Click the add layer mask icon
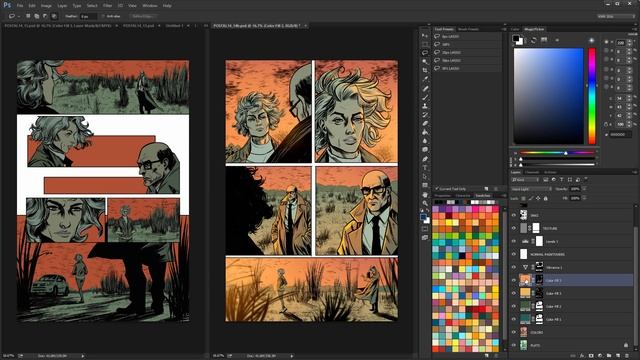The height and width of the screenshot is (360, 640). click(591, 356)
